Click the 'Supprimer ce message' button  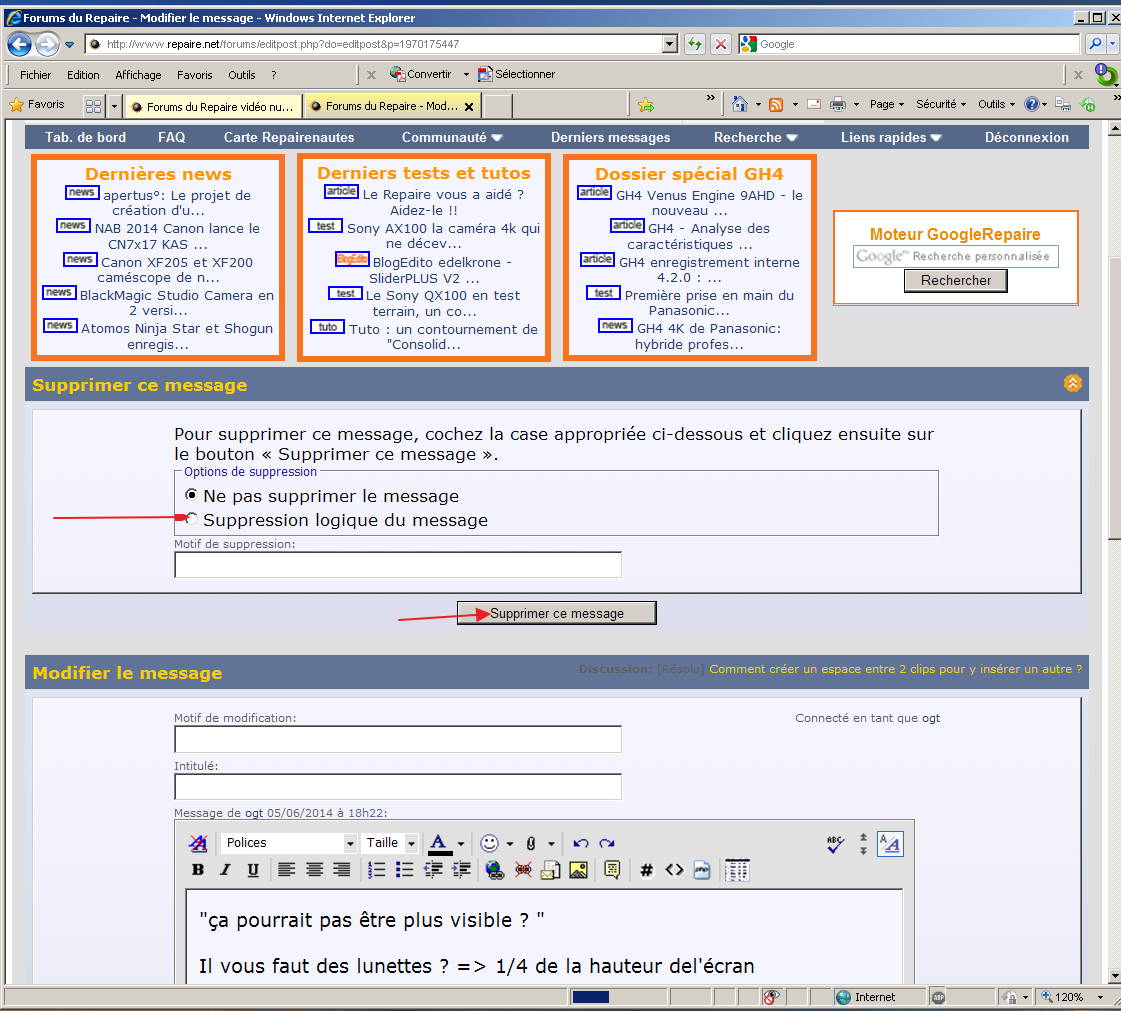pyautogui.click(x=556, y=613)
